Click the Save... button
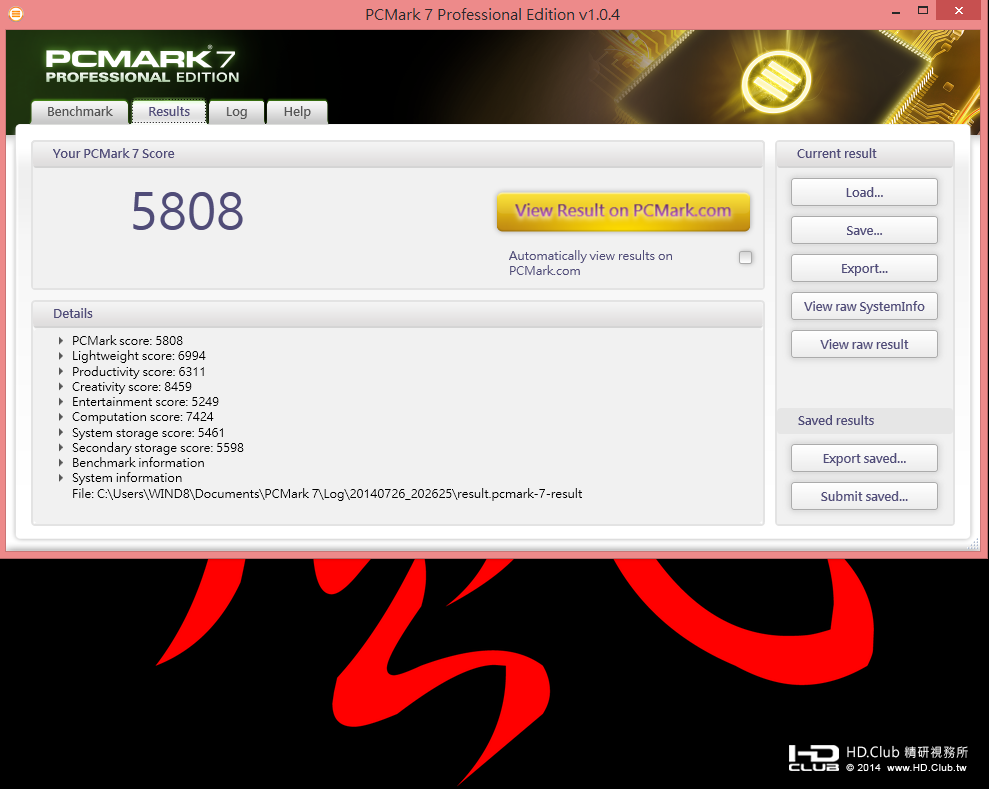Image resolution: width=989 pixels, height=789 pixels. [864, 230]
